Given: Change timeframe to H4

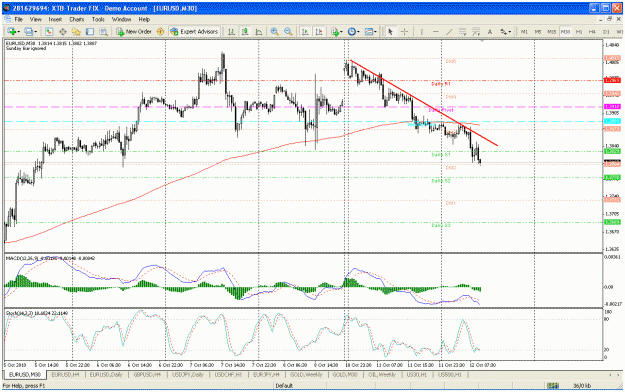Looking at the screenshot, I should [592, 32].
